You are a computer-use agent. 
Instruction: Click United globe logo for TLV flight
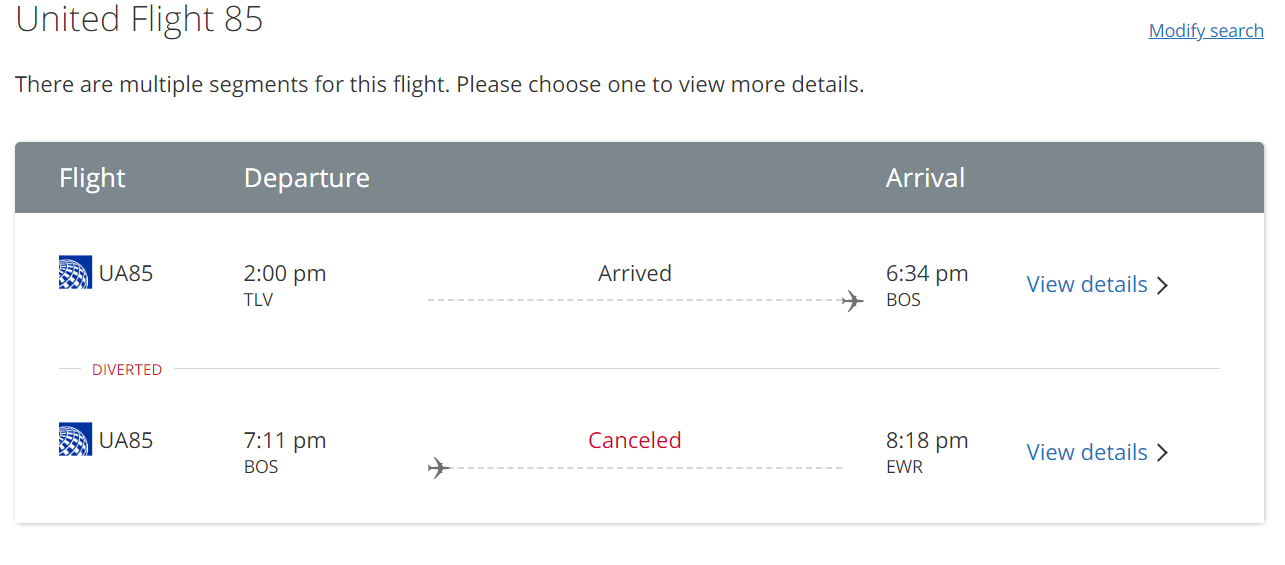click(x=75, y=272)
